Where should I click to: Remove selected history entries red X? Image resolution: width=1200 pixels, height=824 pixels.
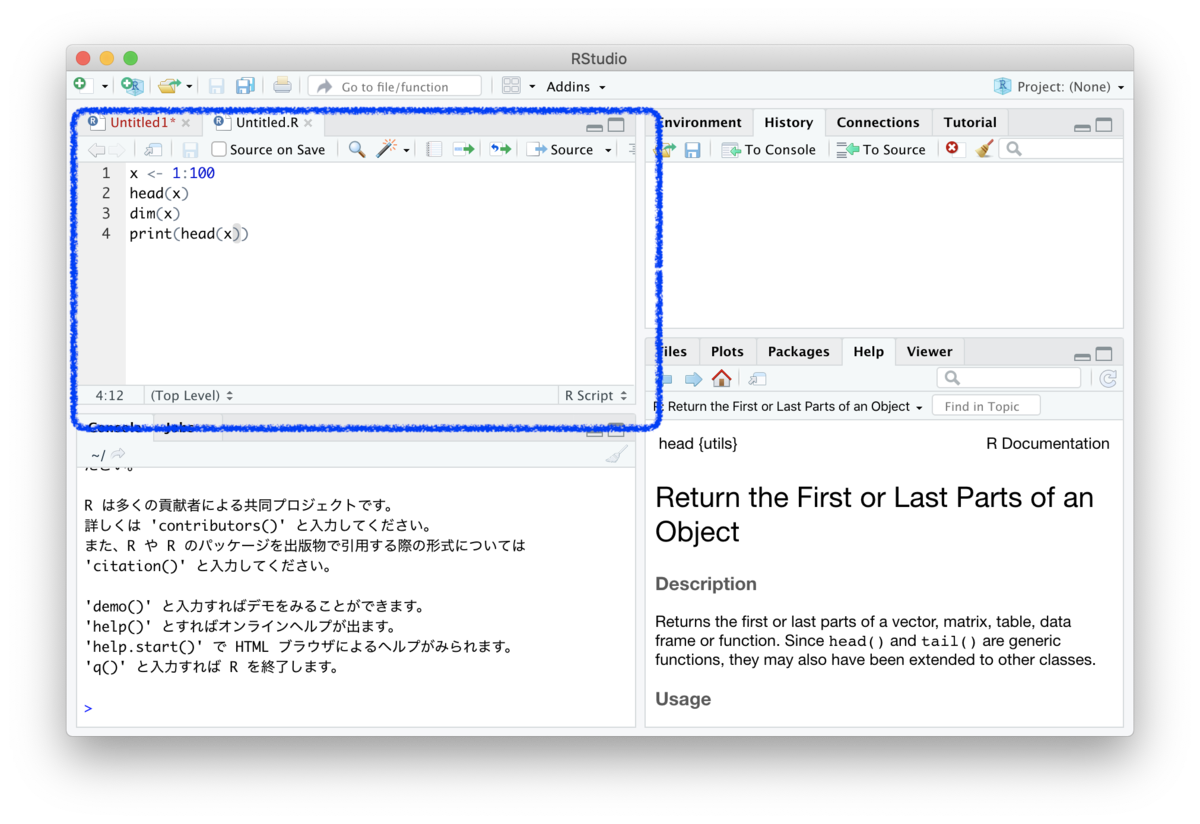952,149
